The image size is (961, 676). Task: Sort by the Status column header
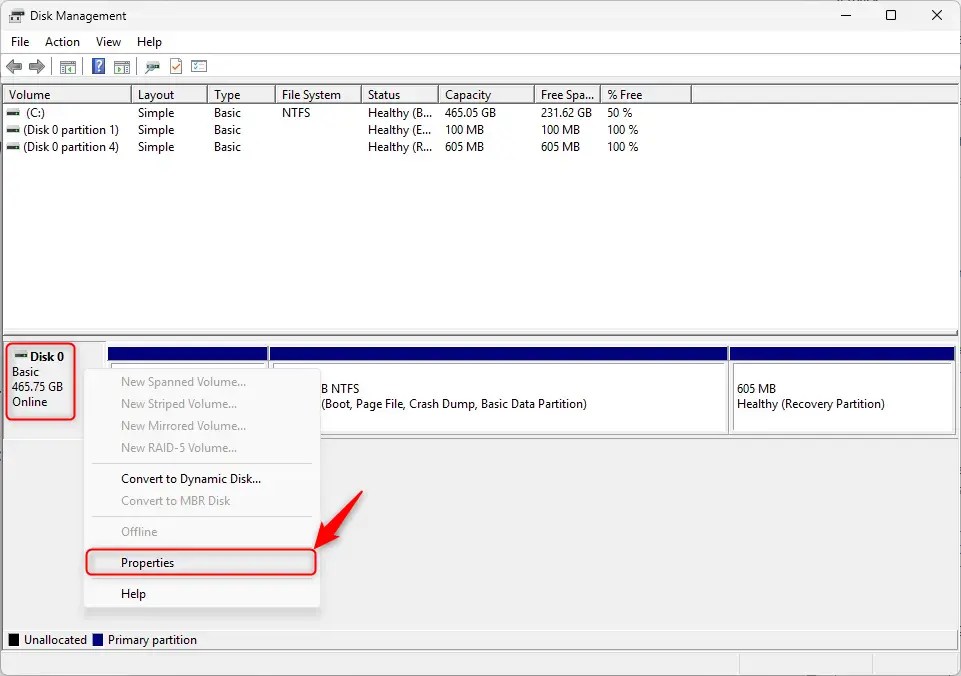pos(400,95)
